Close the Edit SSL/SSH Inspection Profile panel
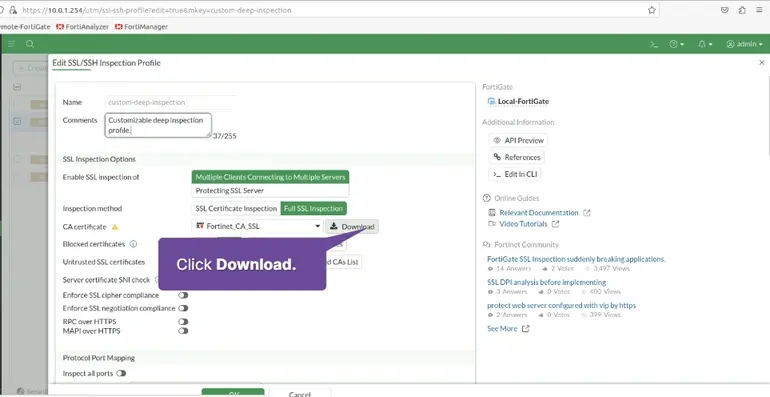The width and height of the screenshot is (770, 397). (762, 62)
